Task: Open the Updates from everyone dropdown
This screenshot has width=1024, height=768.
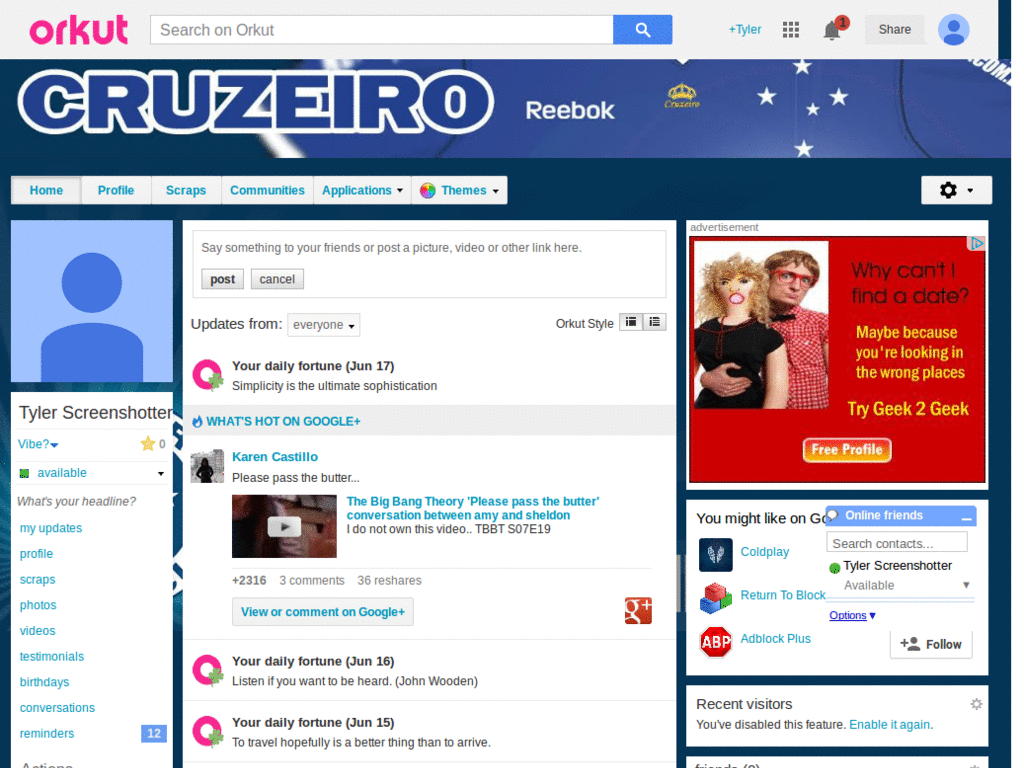Action: (x=324, y=325)
